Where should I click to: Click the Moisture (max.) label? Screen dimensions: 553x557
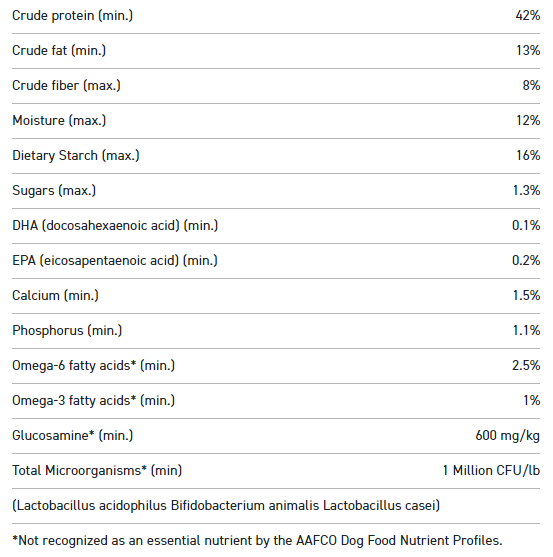pos(59,120)
